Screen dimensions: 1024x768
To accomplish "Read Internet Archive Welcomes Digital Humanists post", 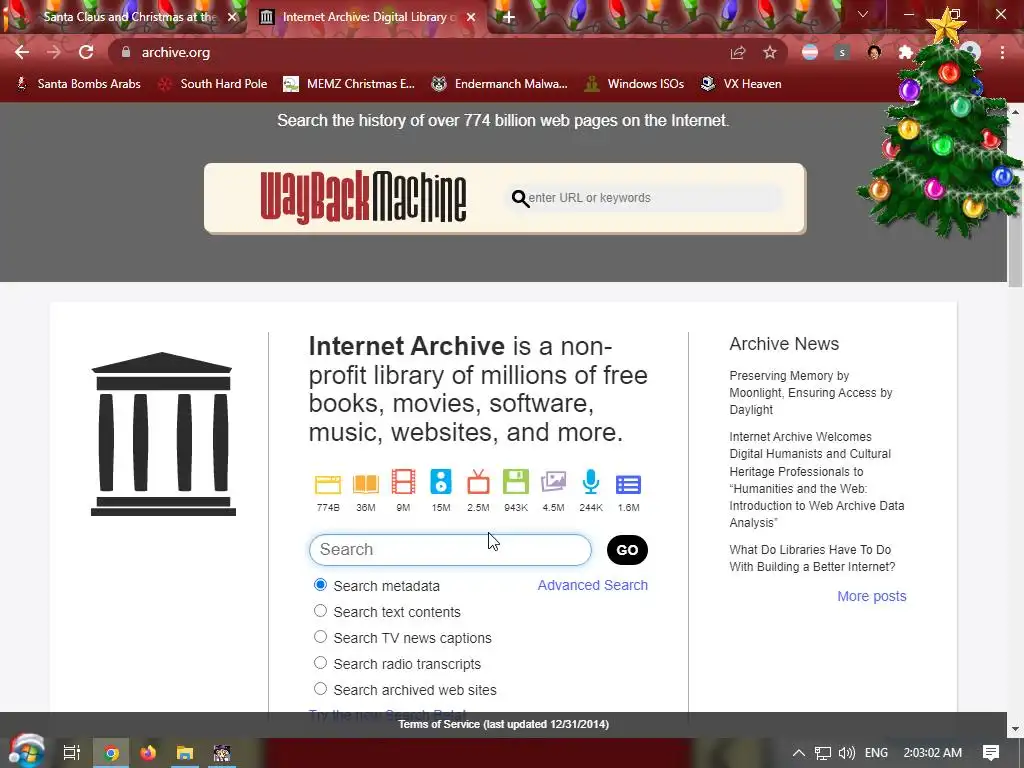I will click(x=817, y=479).
